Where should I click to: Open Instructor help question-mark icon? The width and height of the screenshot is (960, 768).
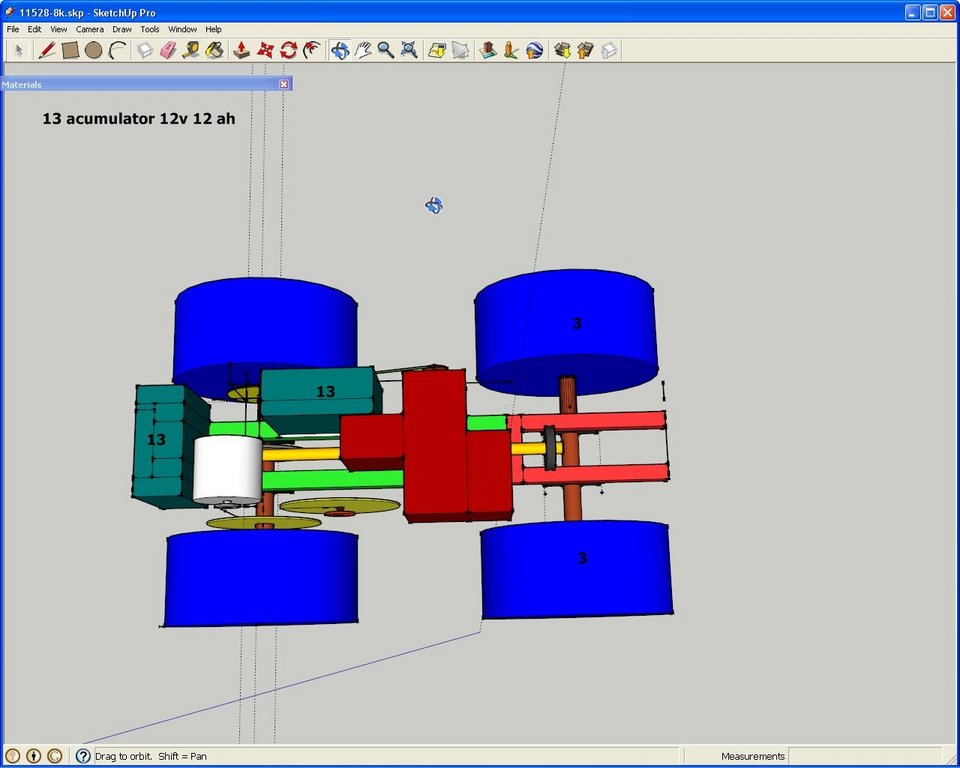pyautogui.click(x=83, y=756)
